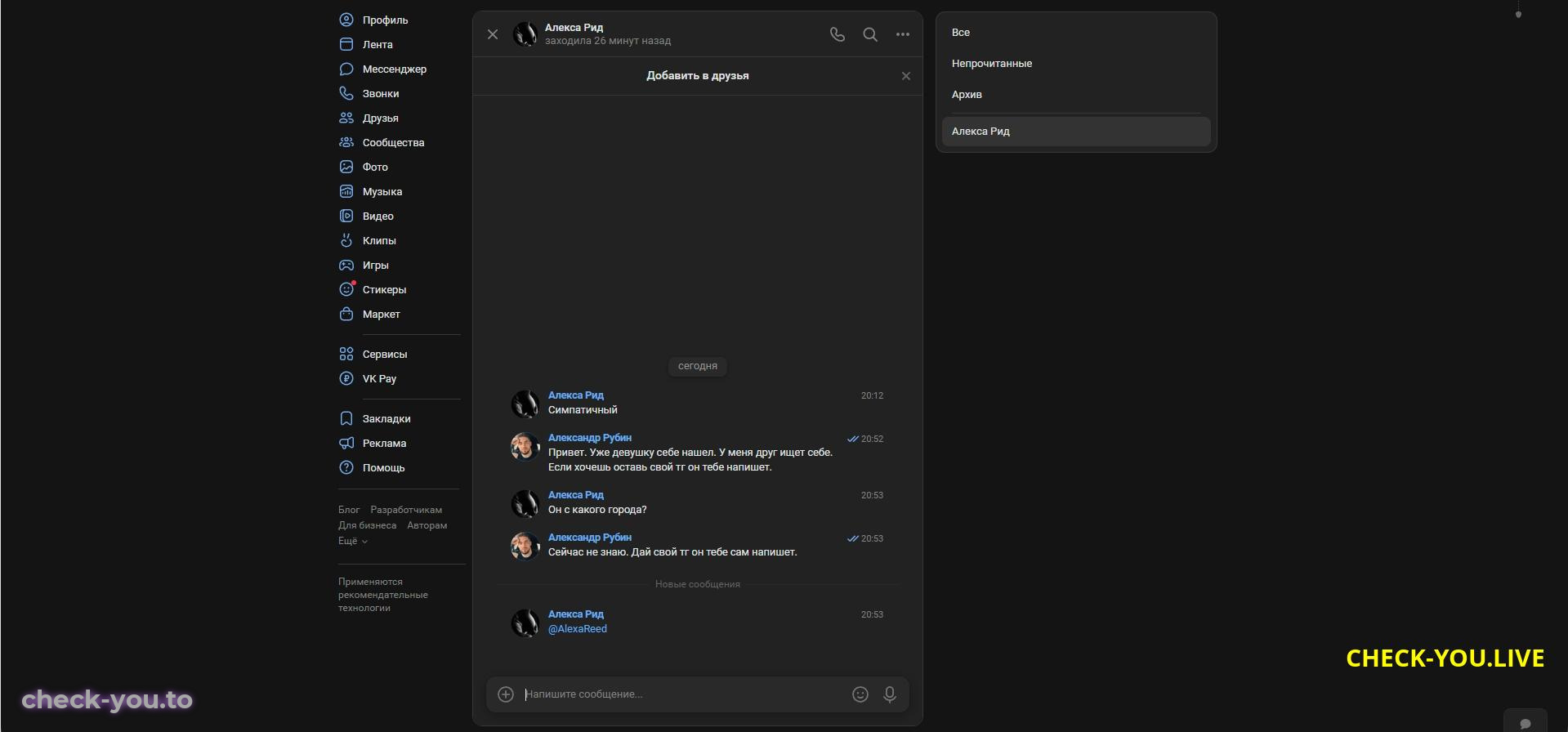Record a voice message with microphone

(x=890, y=694)
